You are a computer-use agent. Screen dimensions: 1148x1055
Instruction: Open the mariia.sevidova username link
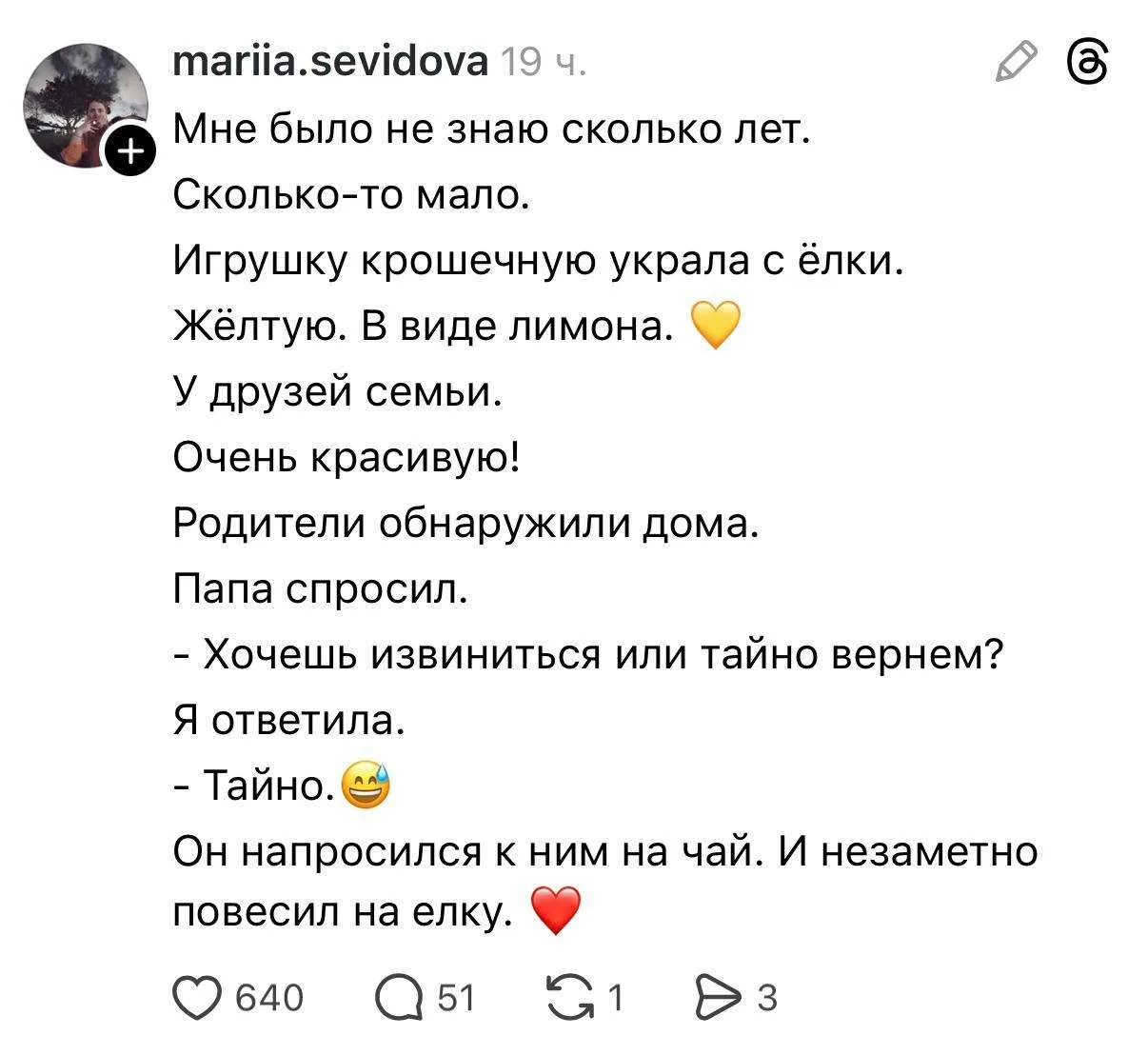(x=330, y=62)
